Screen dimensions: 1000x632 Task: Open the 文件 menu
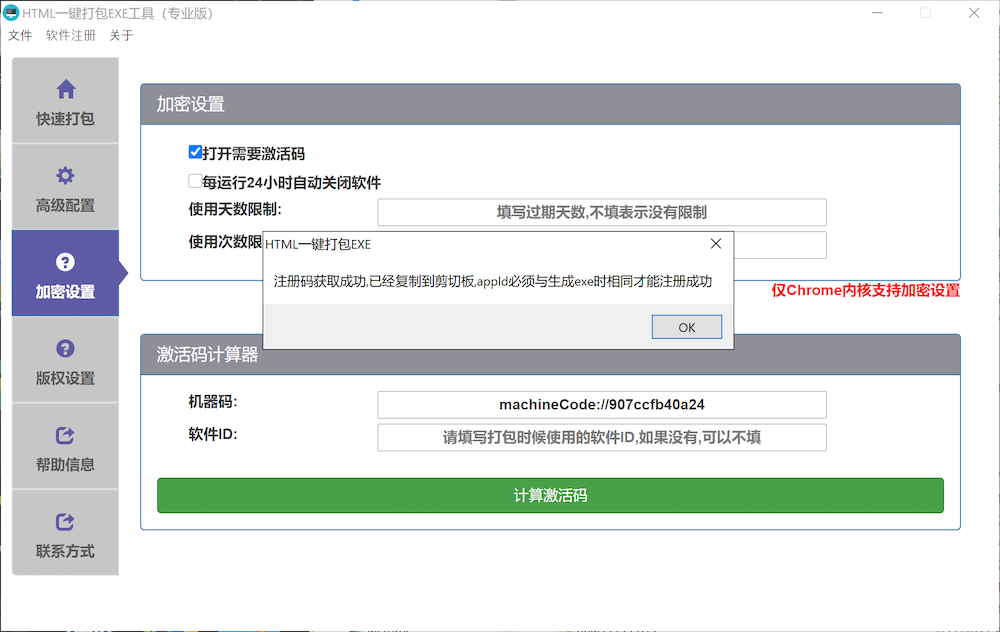point(20,36)
